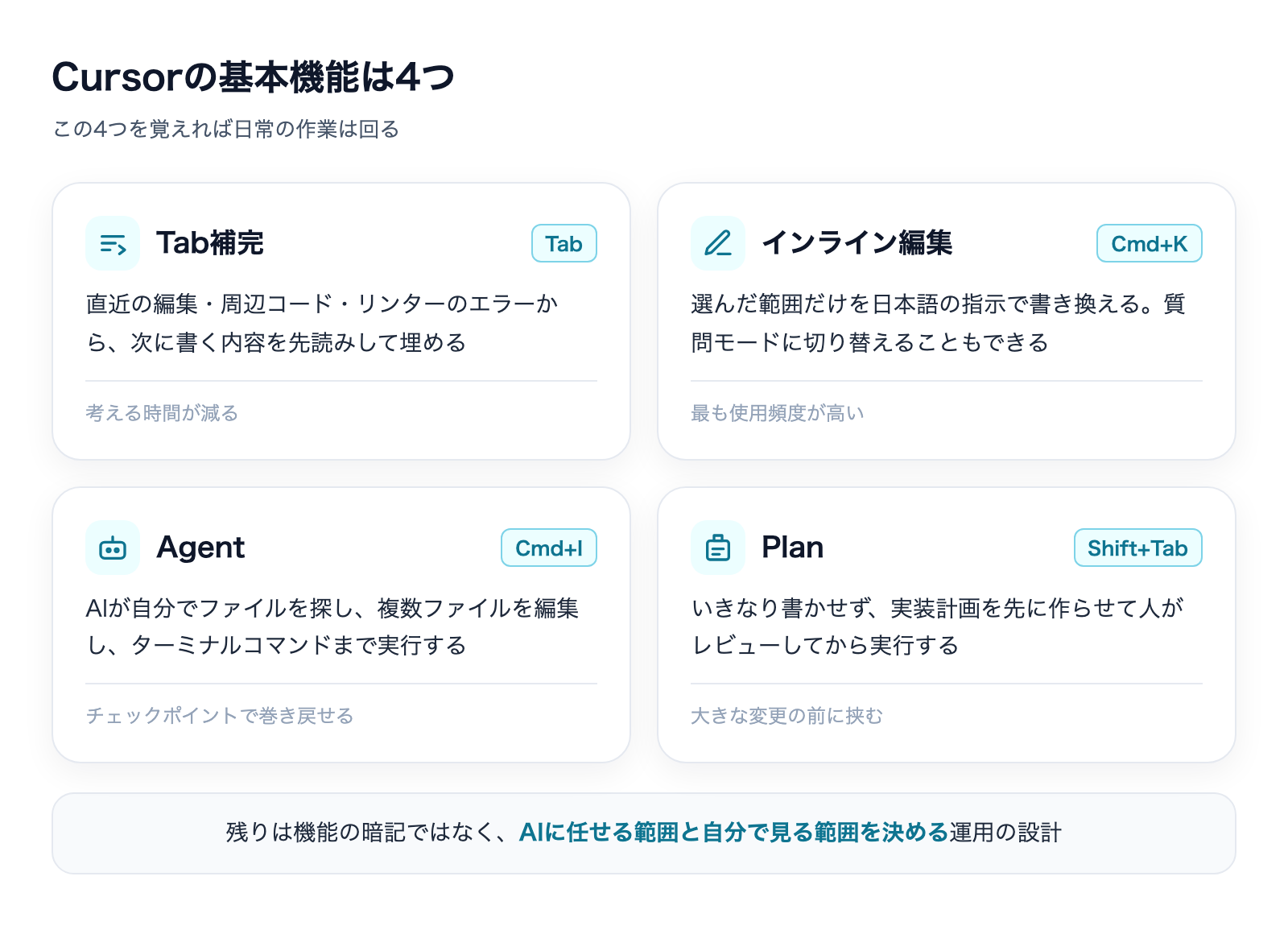Open the Plan card title

[x=793, y=548]
